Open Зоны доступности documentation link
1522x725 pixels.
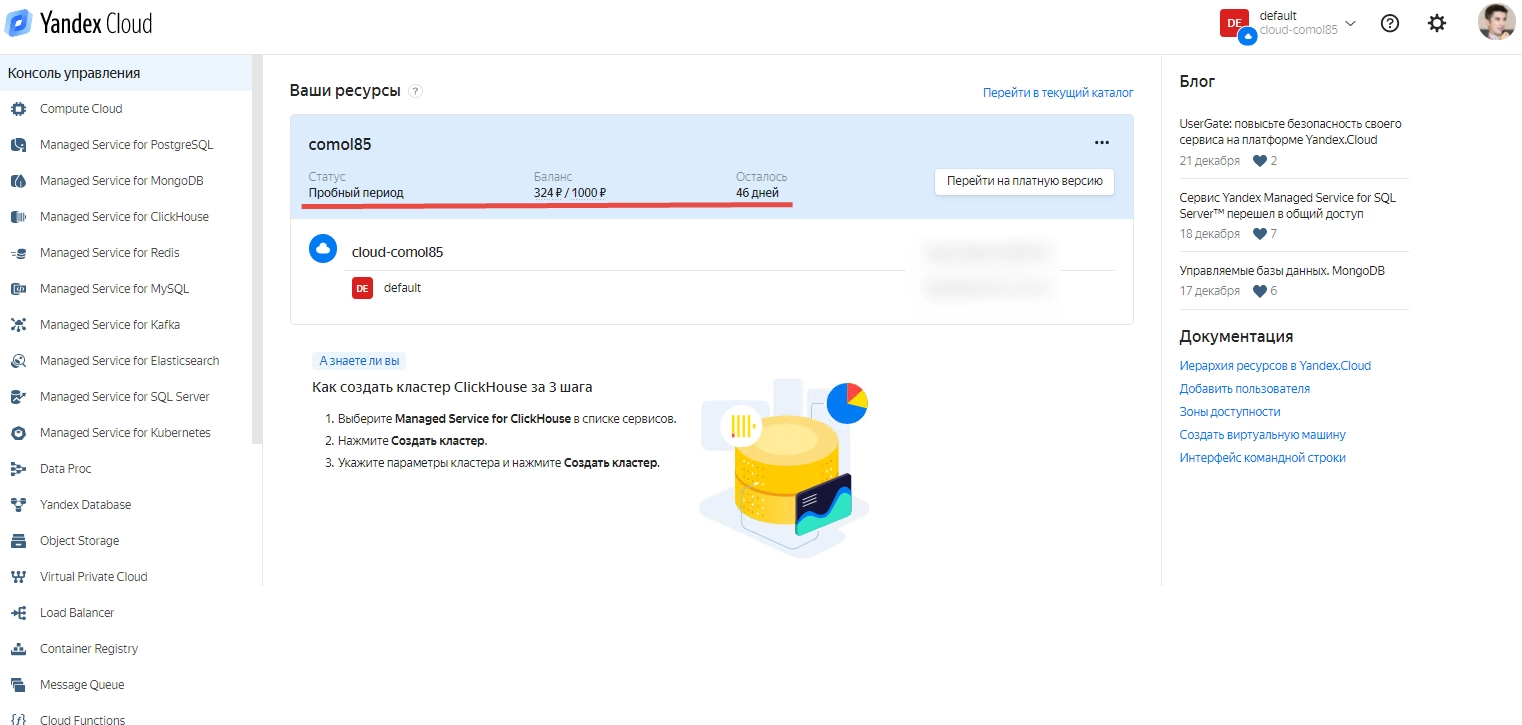pos(1230,412)
